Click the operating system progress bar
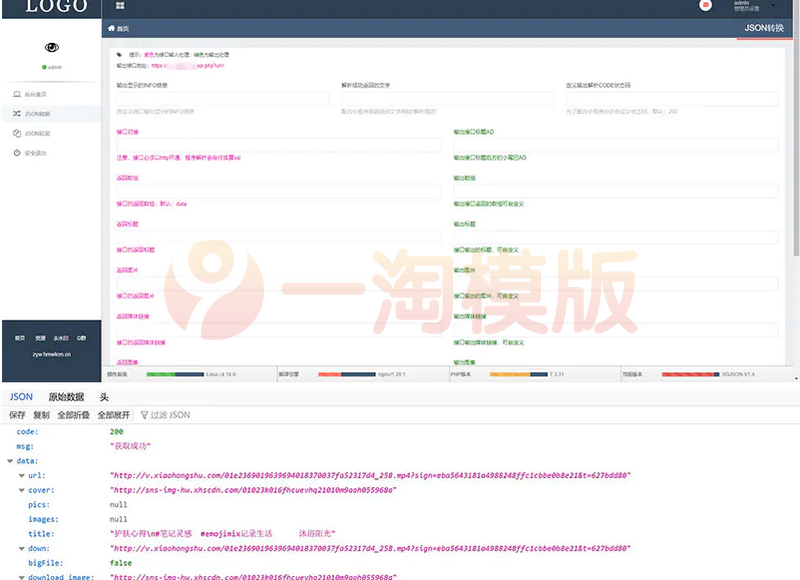This screenshot has height=580, width=800. point(175,374)
